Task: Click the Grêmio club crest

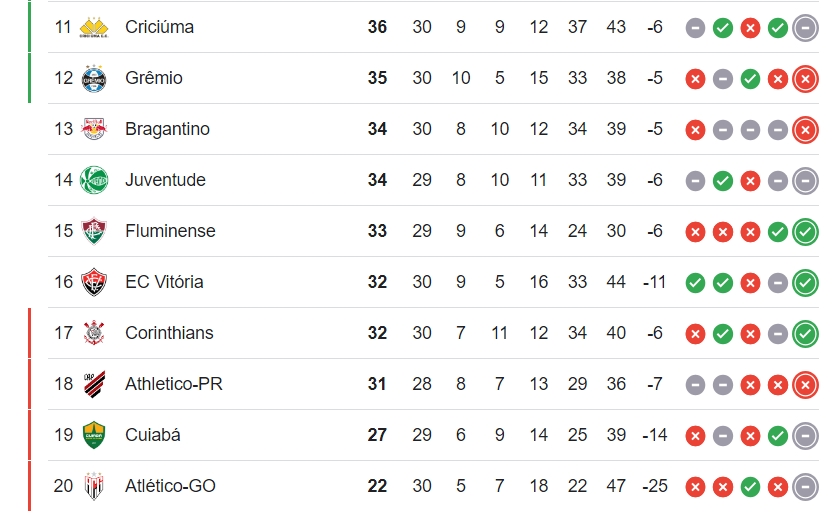Action: coord(94,78)
